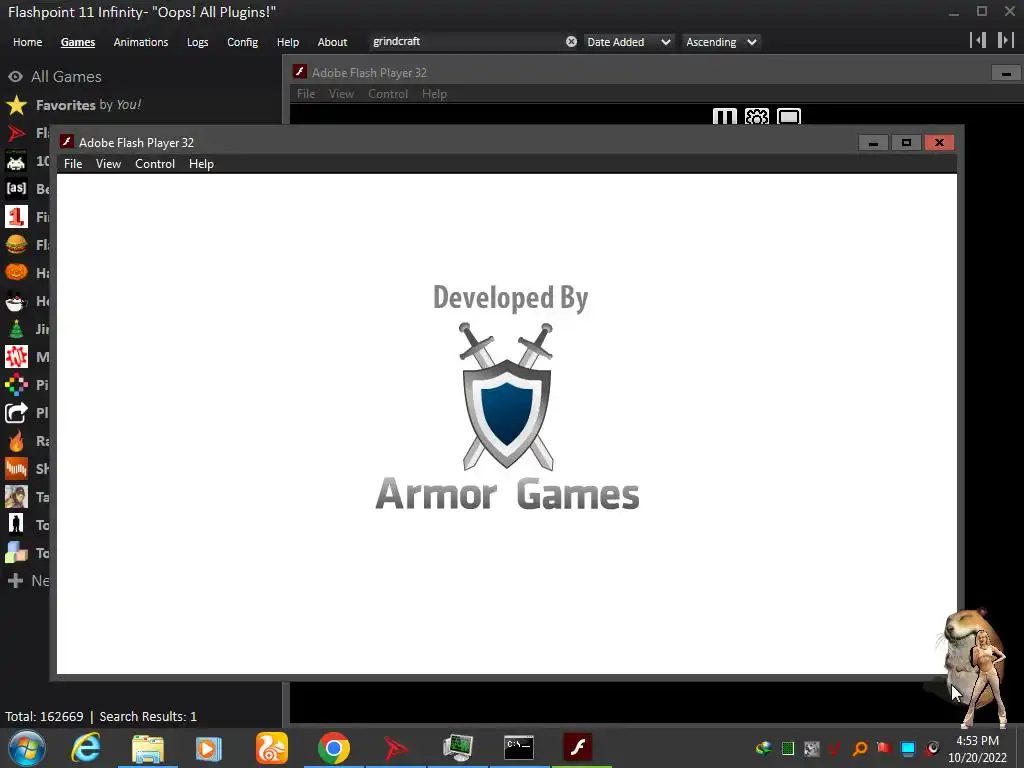This screenshot has height=768, width=1024.
Task: Open the Ascending order dropdown
Action: point(721,42)
